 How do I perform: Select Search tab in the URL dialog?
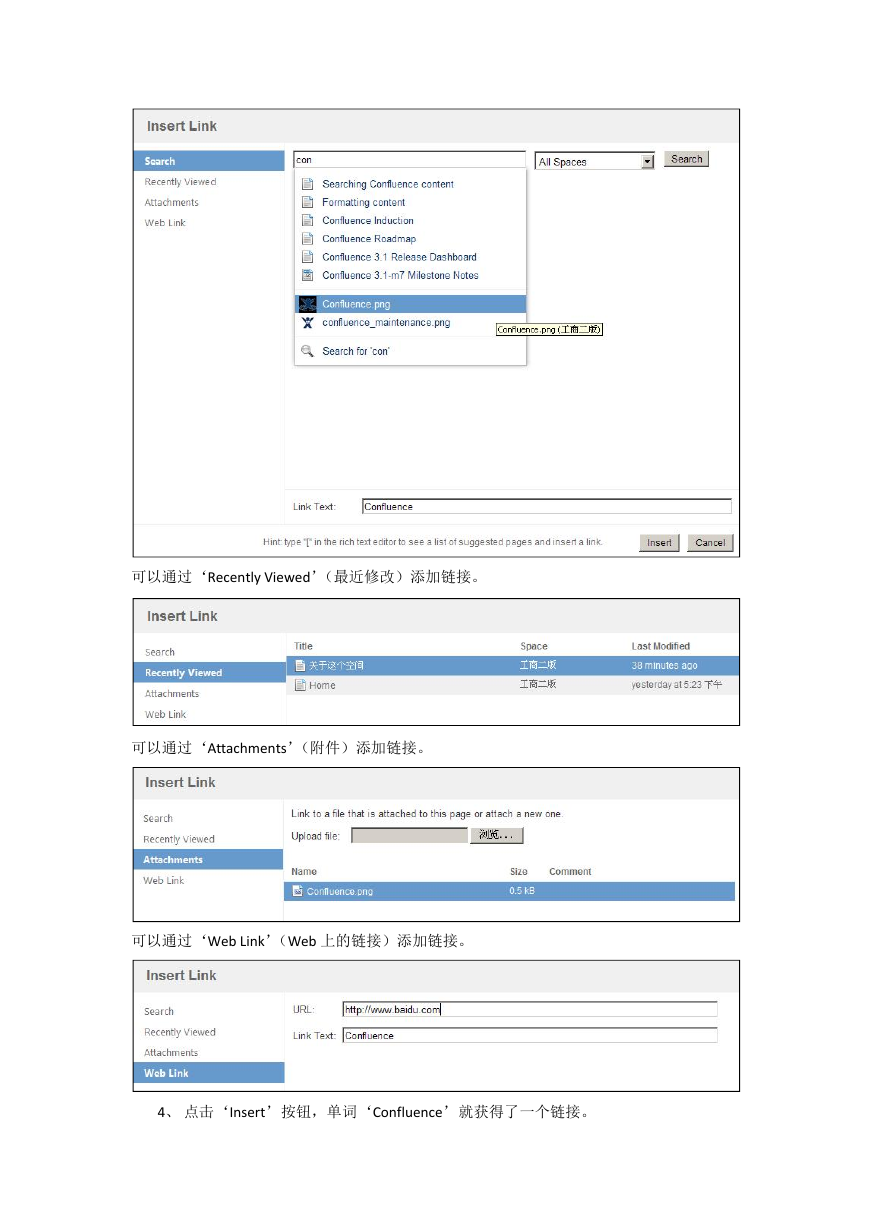coord(159,1011)
